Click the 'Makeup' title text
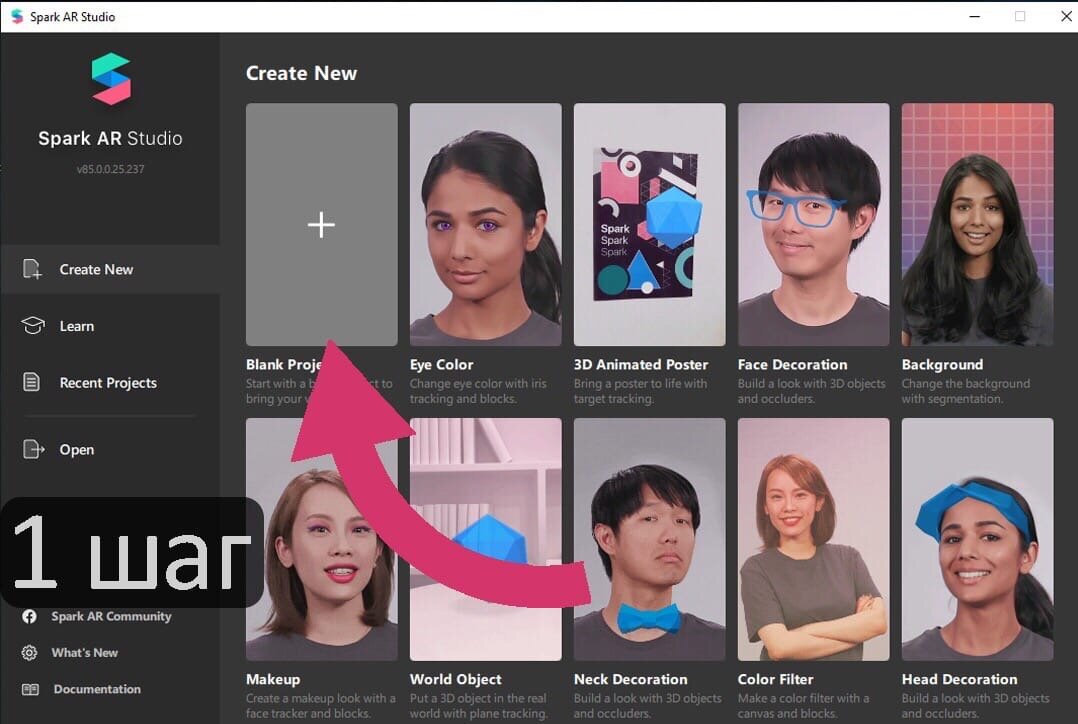 (273, 679)
